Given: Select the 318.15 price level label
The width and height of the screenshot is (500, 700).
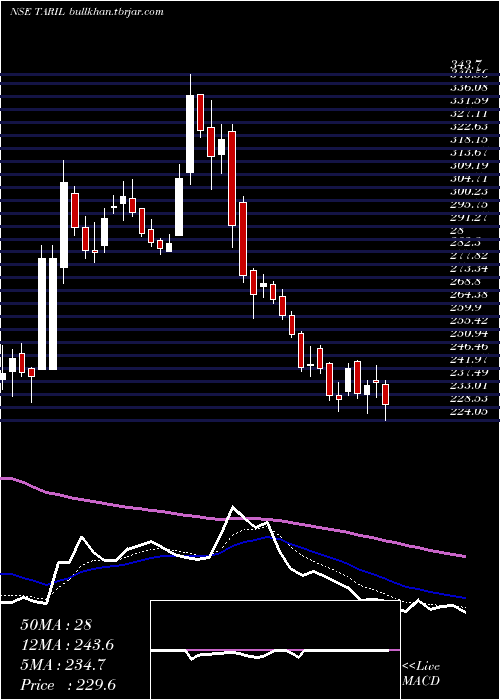Looking at the screenshot, I should tap(469, 139).
